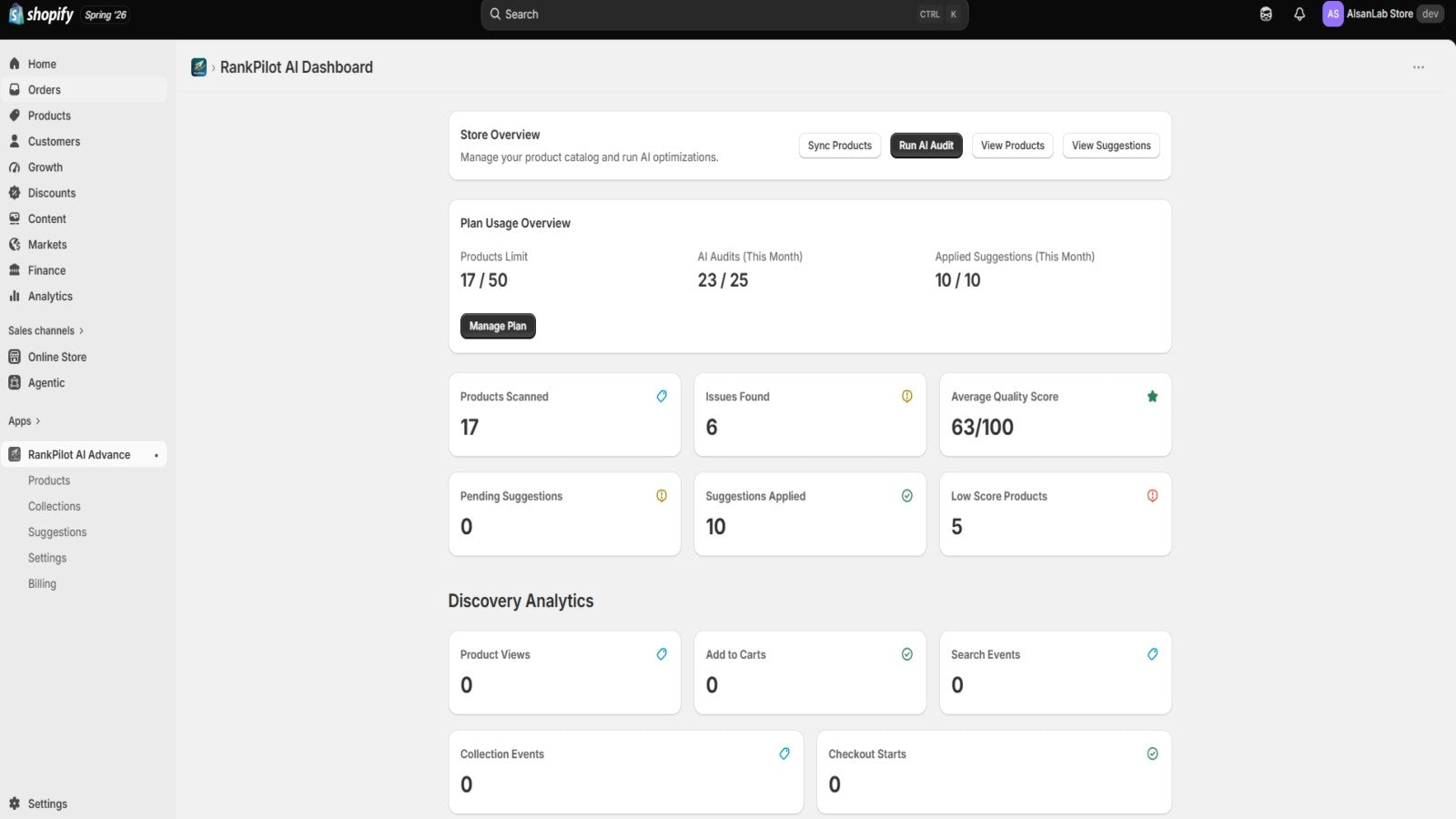Open RankPilot Suggestions subpage
This screenshot has height=819, width=1456.
point(57,532)
